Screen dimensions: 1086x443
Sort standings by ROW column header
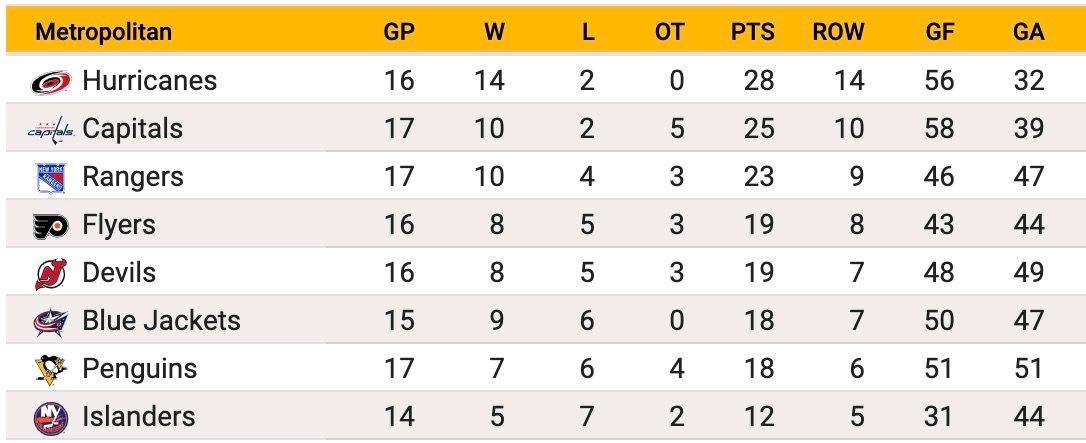pos(838,32)
